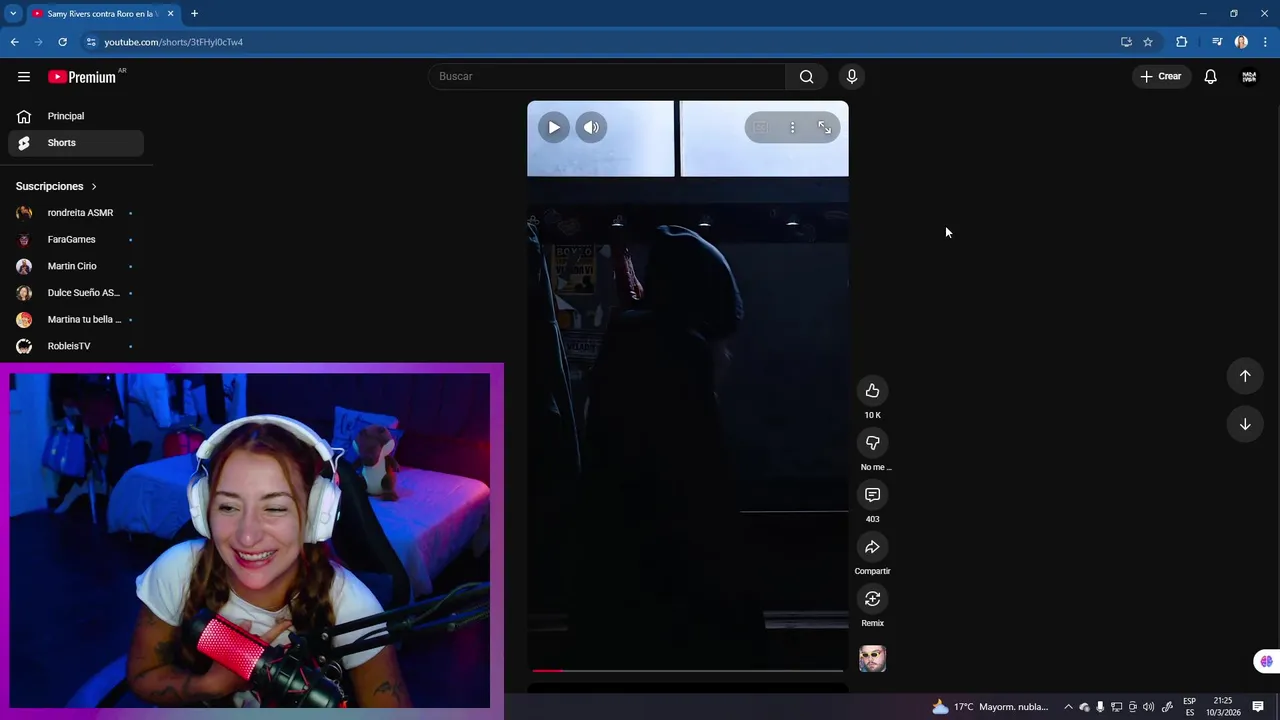Share the Short via Compartir

coord(873,547)
